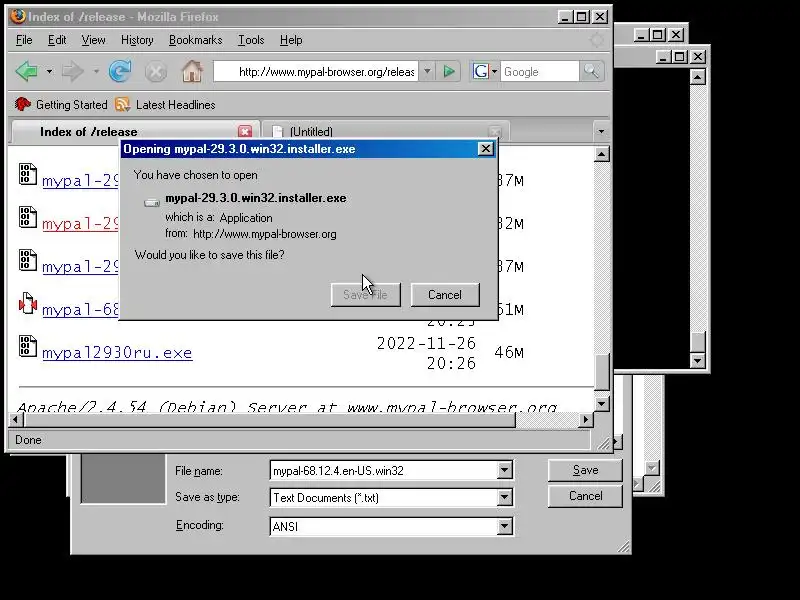This screenshot has width=800, height=600.
Task: Switch to the (Untitled) tab
Action: [386, 132]
